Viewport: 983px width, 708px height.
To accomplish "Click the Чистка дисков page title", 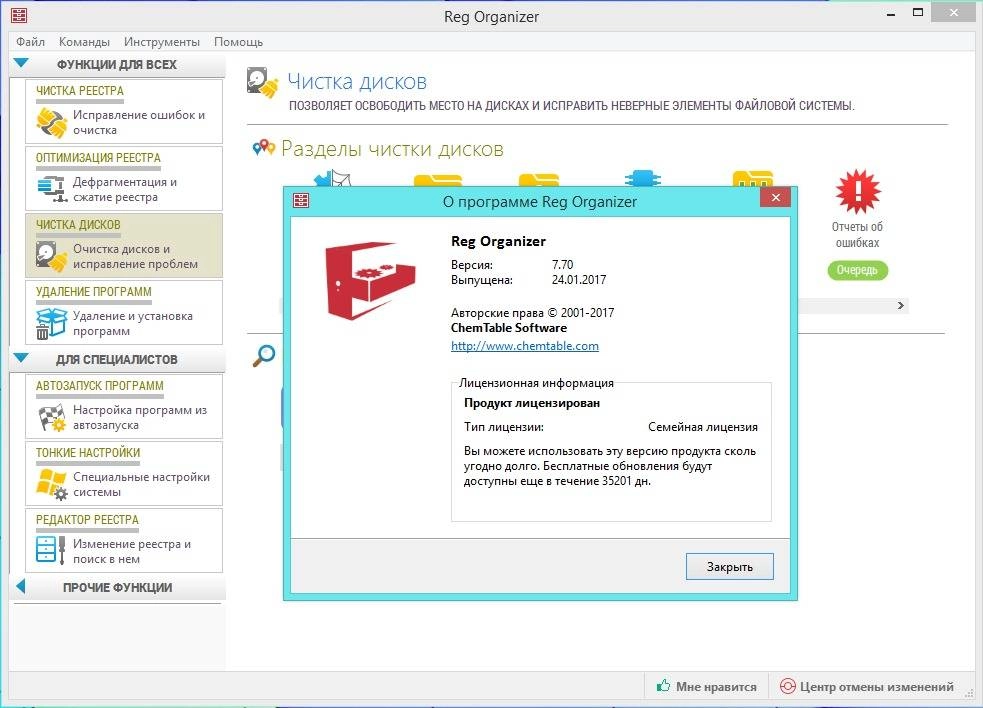I will (357, 82).
